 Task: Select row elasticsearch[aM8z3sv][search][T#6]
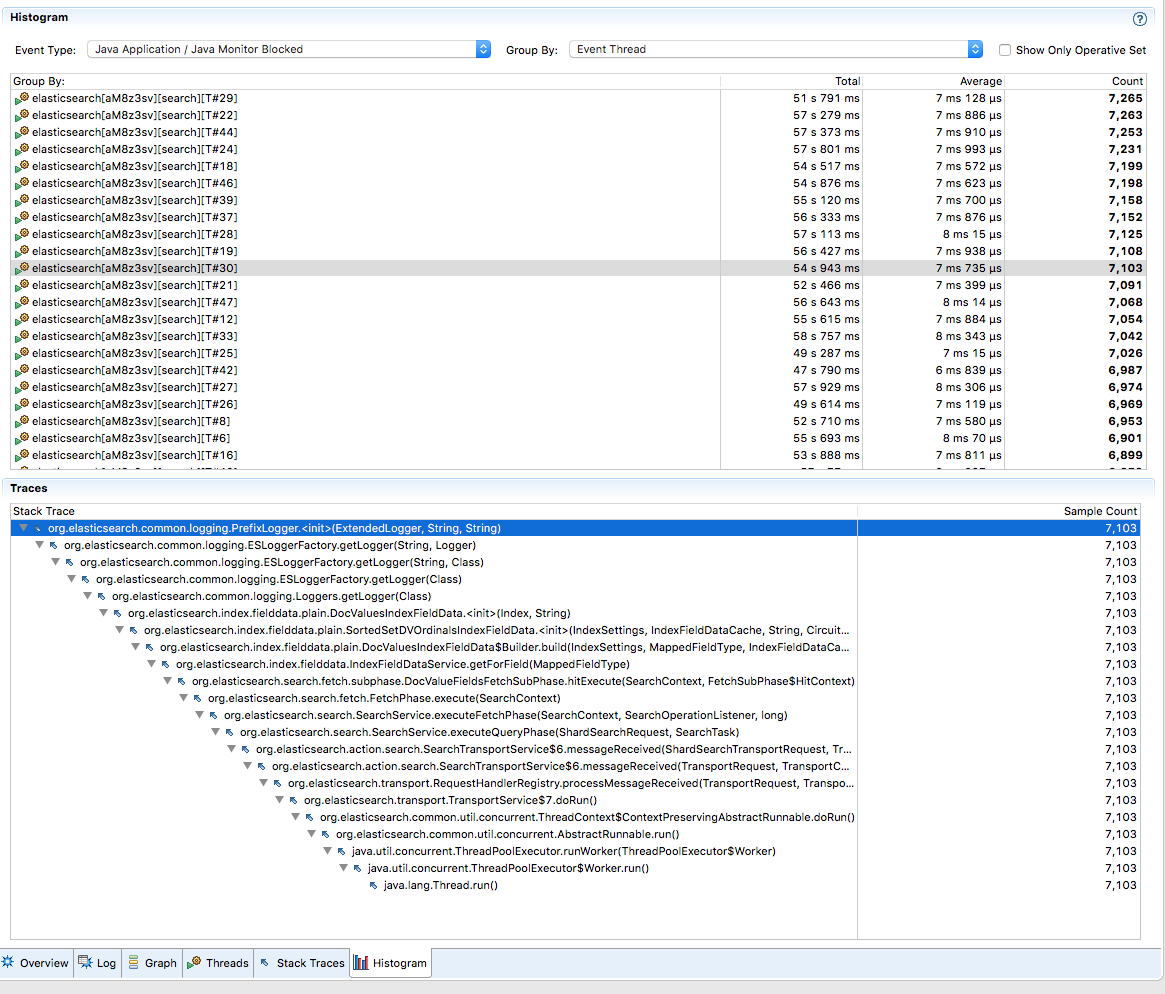(578, 438)
